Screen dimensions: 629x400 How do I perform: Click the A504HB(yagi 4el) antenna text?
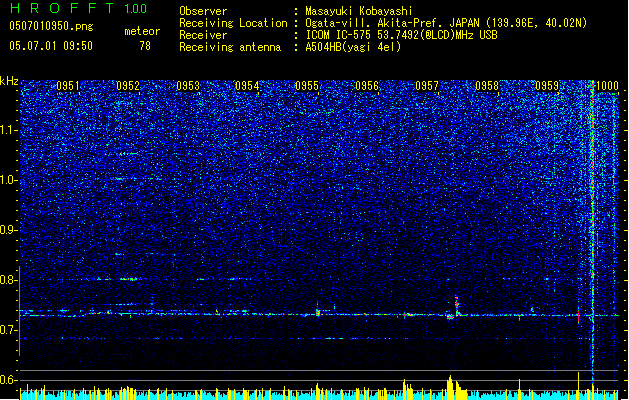[x=353, y=47]
